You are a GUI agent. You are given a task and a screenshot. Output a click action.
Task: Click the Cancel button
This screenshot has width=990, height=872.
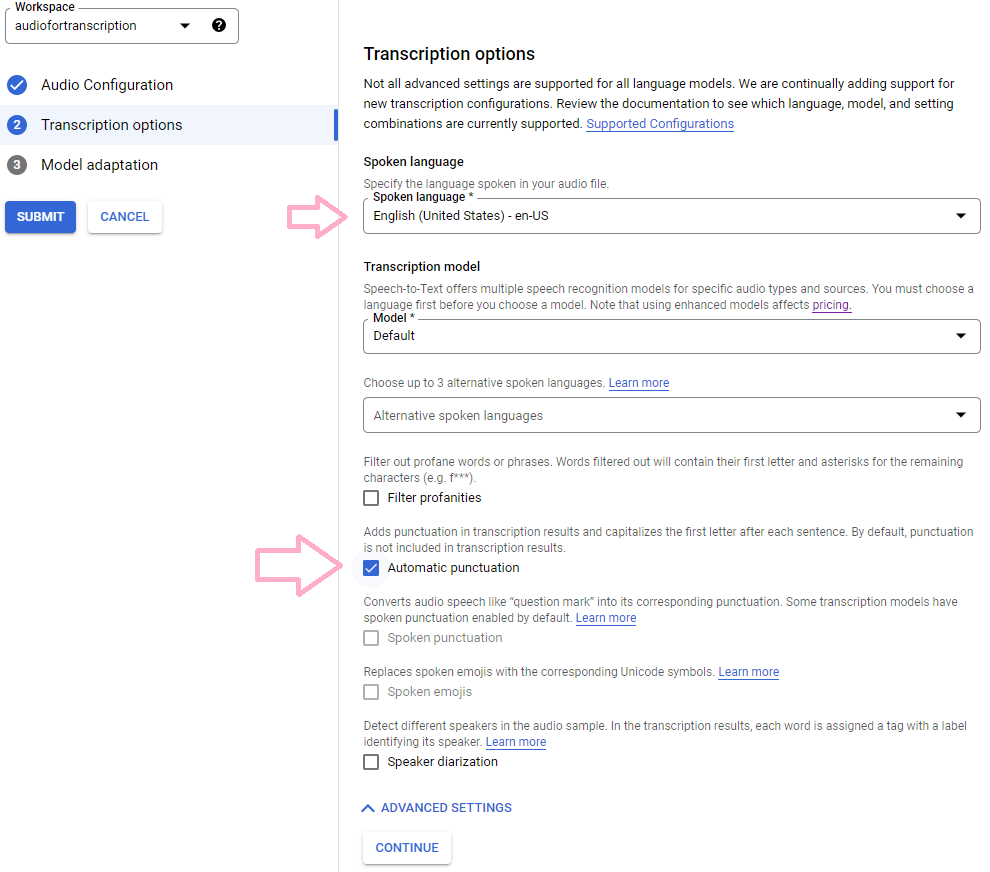(125, 217)
